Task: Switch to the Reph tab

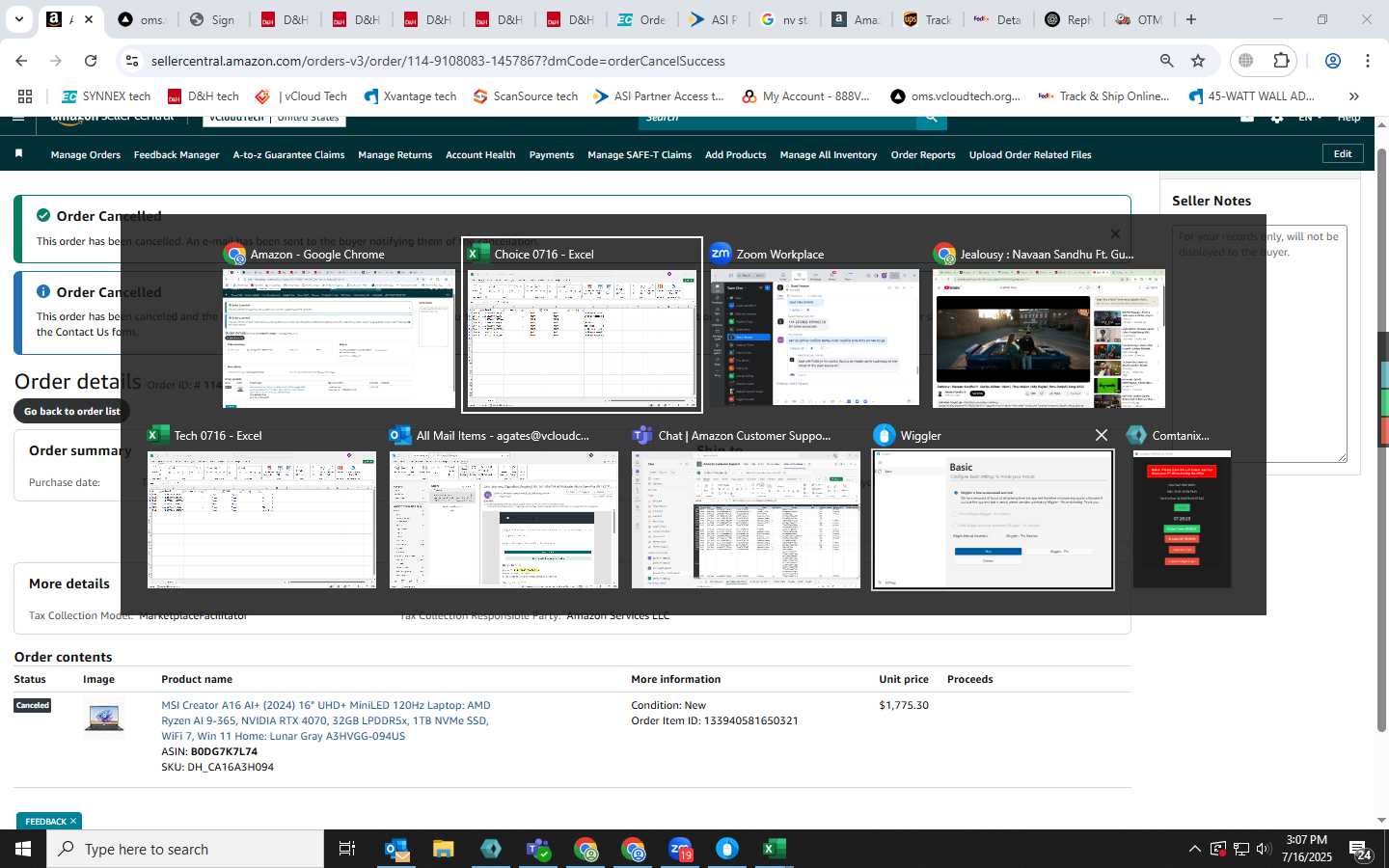Action: (1070, 19)
